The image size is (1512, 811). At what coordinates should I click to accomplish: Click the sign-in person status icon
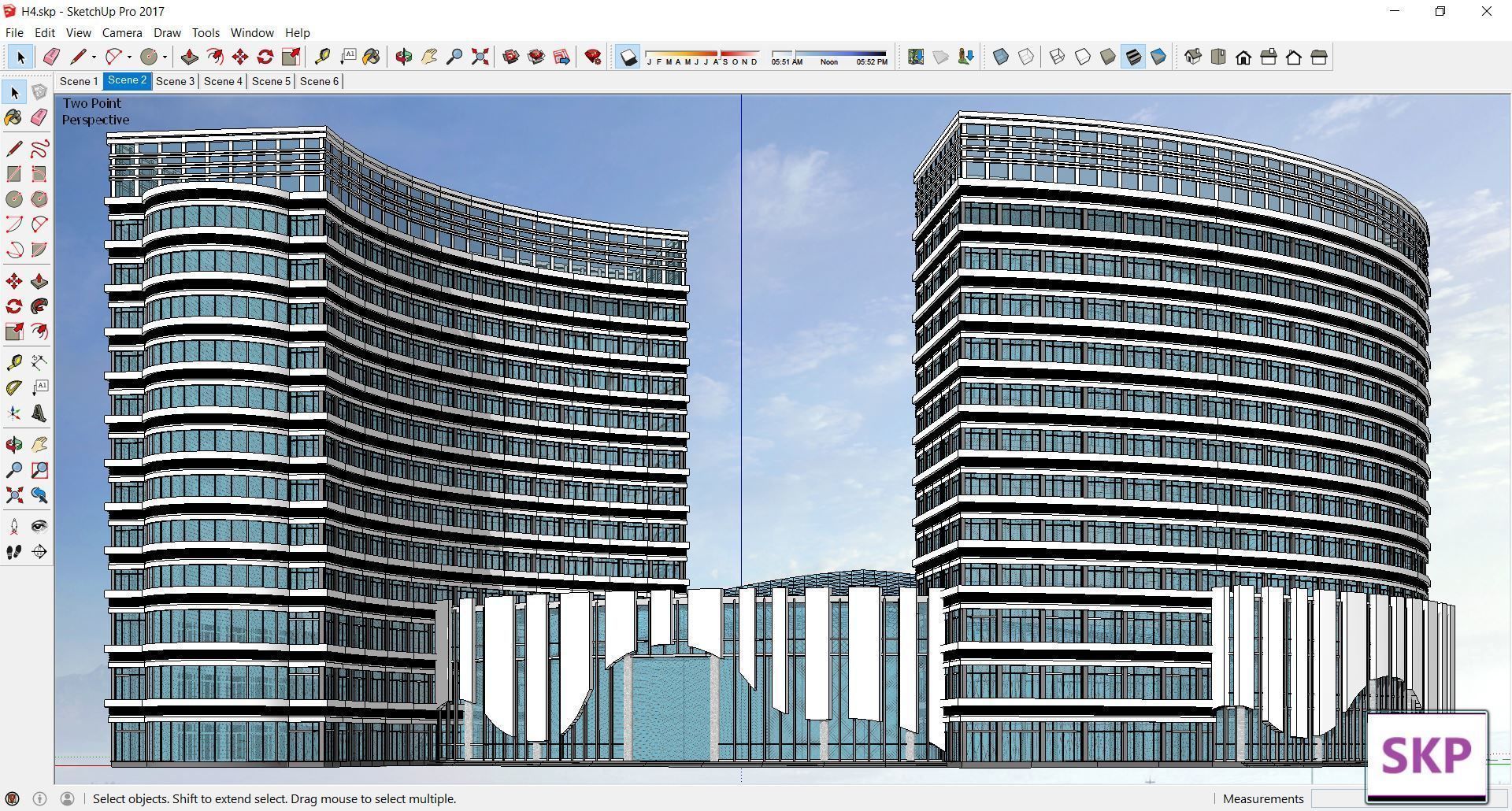(x=68, y=798)
